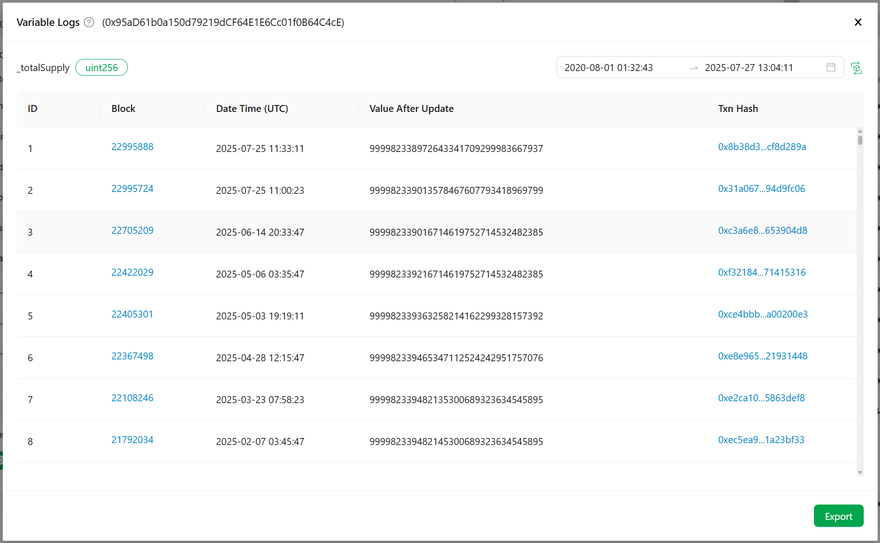Click the green refresh icon beside date range
Screen dimensions: 880x543
[x=856, y=68]
